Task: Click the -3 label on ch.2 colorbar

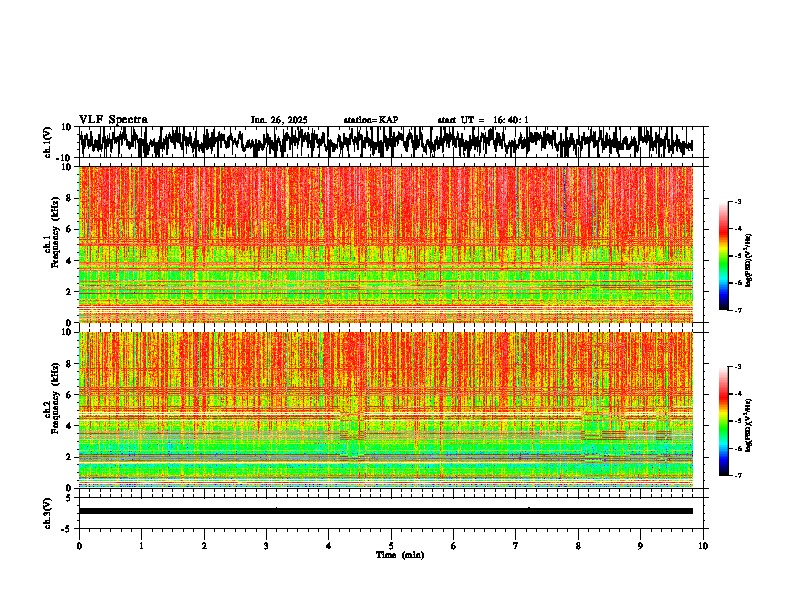Action: tap(737, 367)
